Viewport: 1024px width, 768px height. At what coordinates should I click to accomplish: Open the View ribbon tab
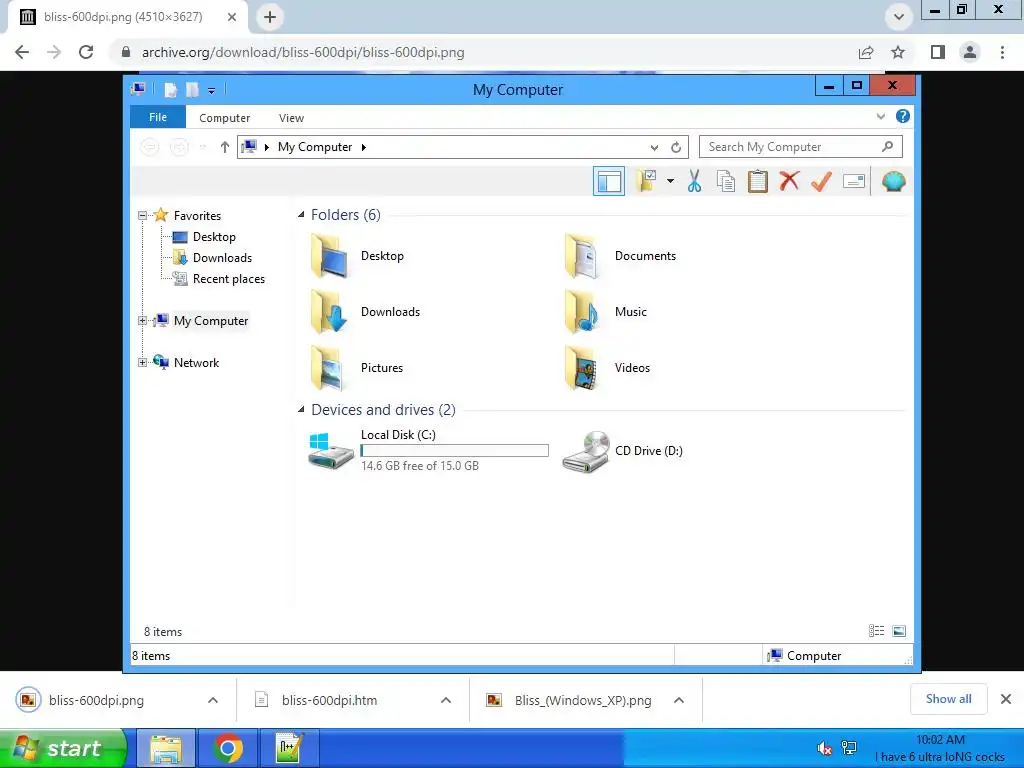[x=291, y=118]
